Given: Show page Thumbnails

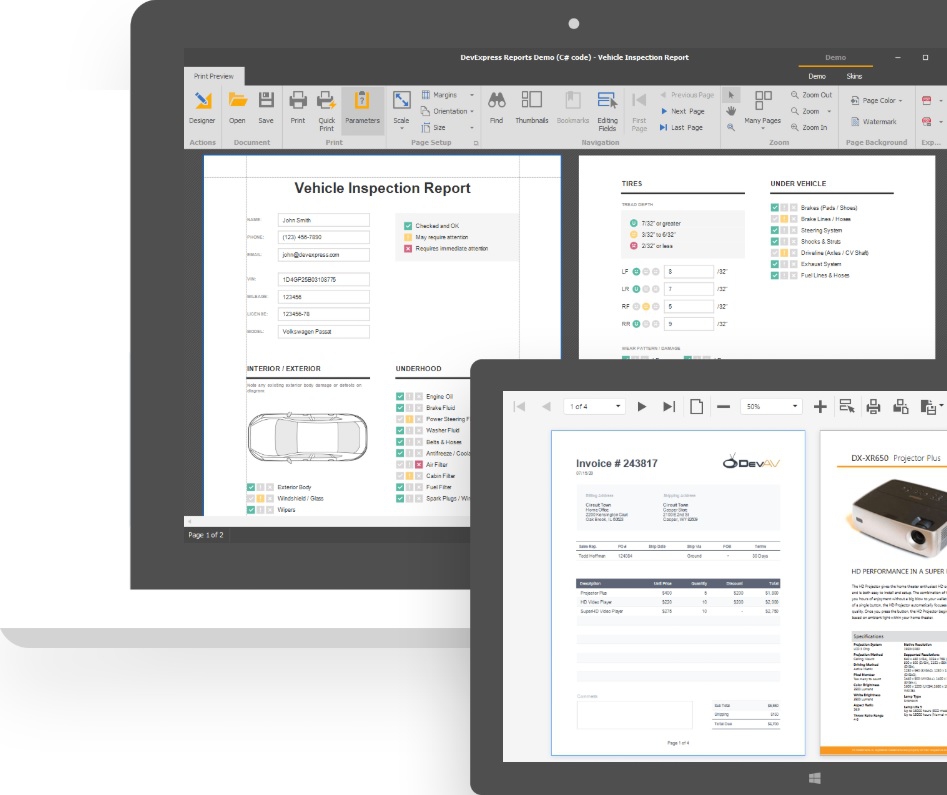Looking at the screenshot, I should [531, 108].
